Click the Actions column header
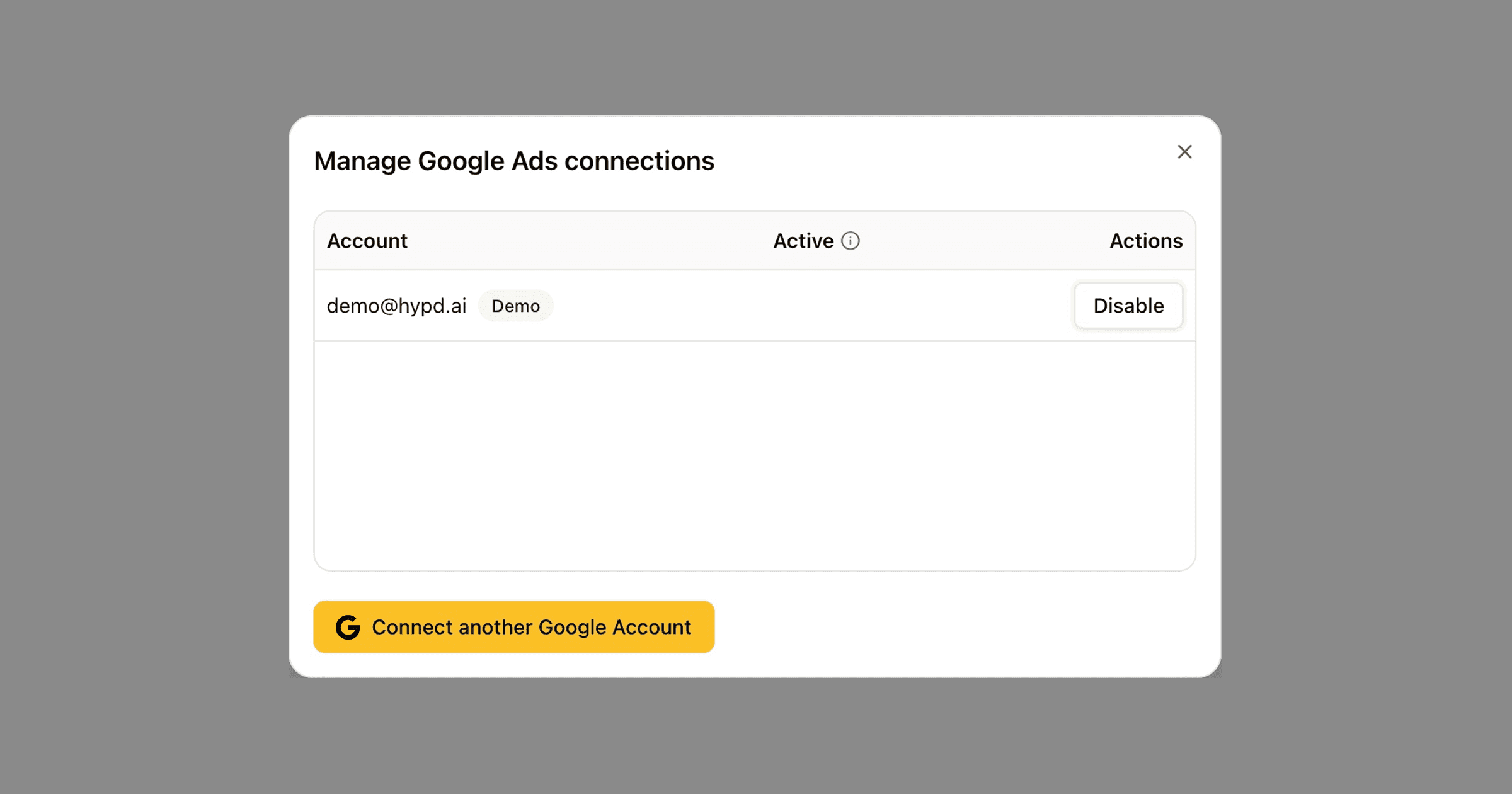1512x794 pixels. 1146,241
